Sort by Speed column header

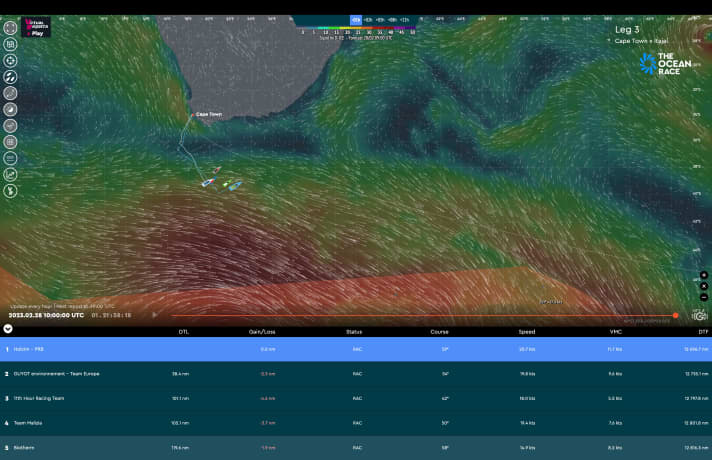tap(527, 332)
